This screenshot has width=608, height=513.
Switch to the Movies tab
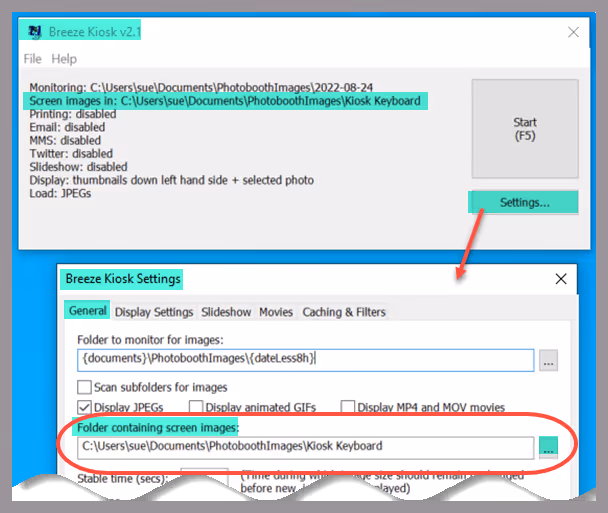[276, 312]
